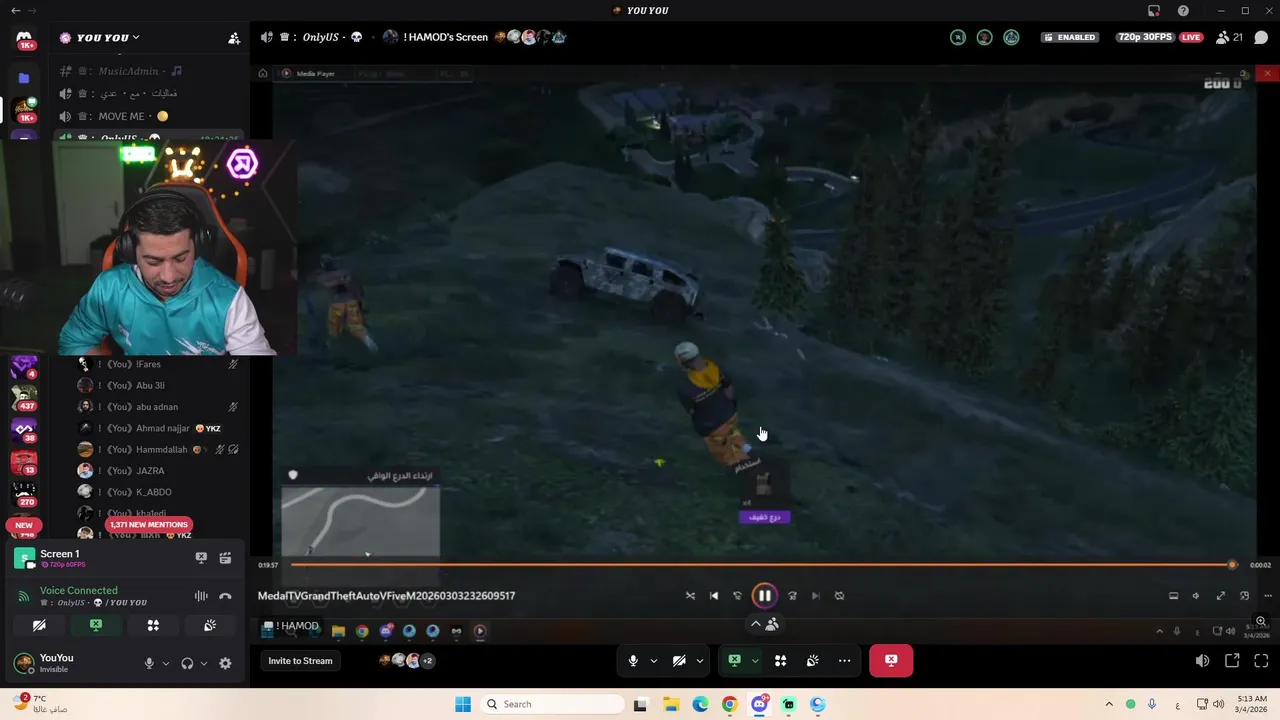Jump to 1,371 new mentions
Screen dimensions: 1280x720
click(148, 524)
